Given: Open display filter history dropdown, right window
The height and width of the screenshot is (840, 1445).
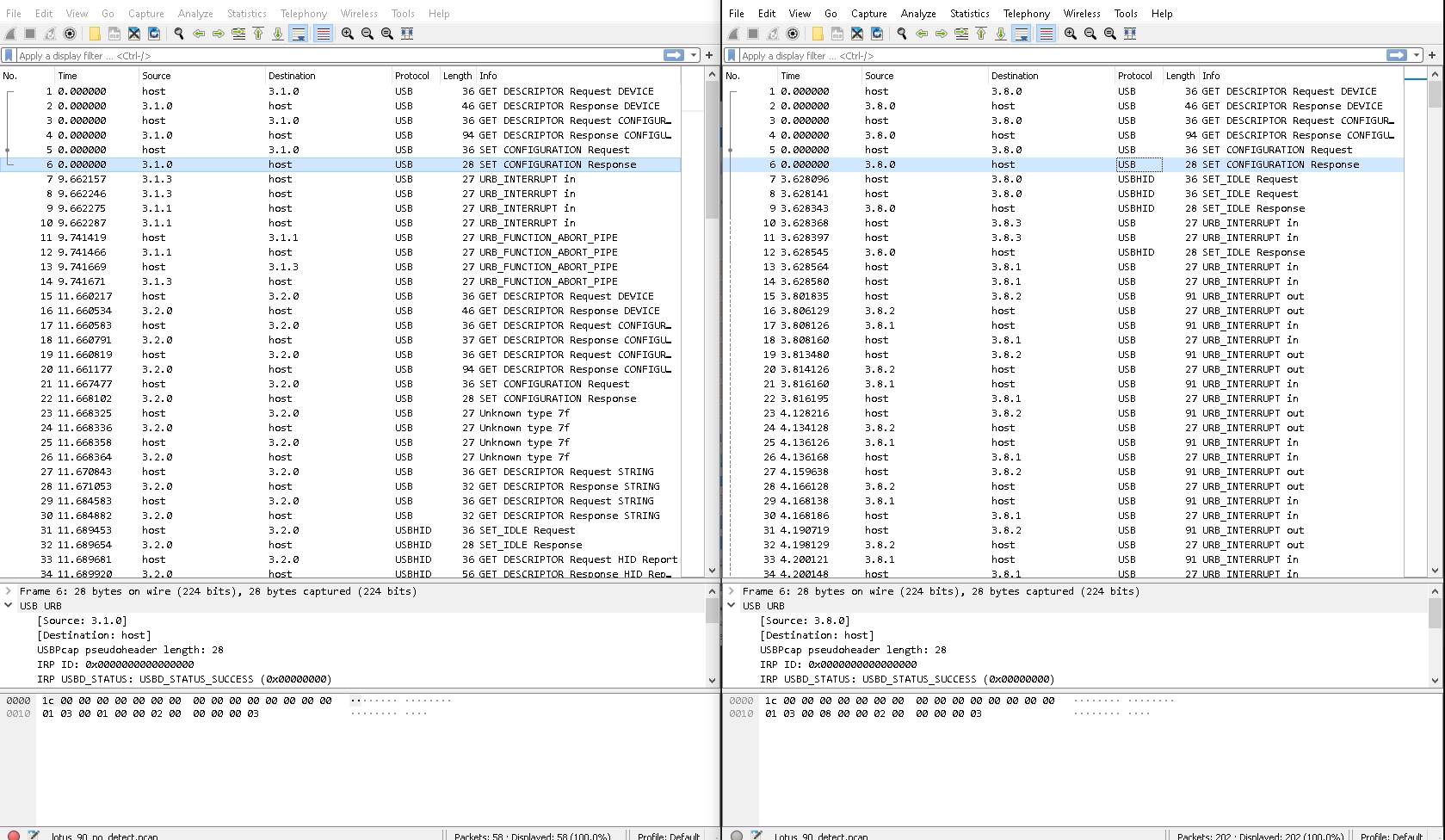Looking at the screenshot, I should click(1416, 55).
